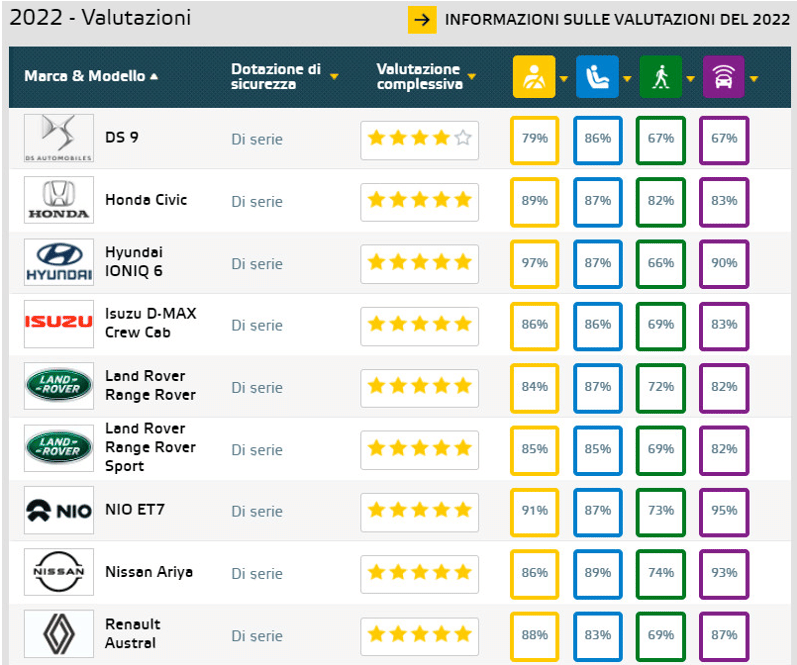Viewport: 797px width, 665px height.
Task: Click NIO ET7 pedestrian score 73%
Action: tap(661, 512)
